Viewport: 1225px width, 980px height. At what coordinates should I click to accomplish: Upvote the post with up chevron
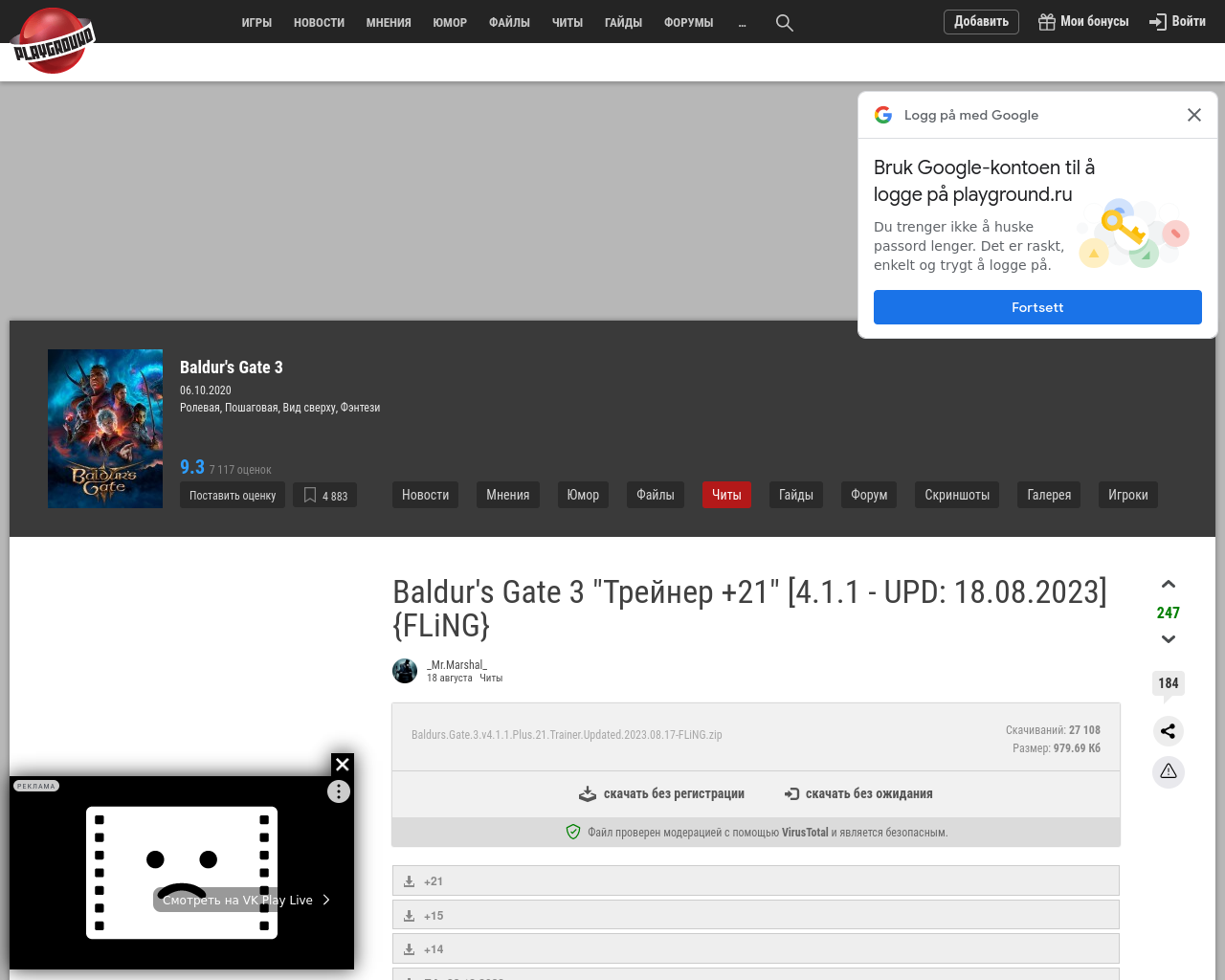tap(1169, 585)
